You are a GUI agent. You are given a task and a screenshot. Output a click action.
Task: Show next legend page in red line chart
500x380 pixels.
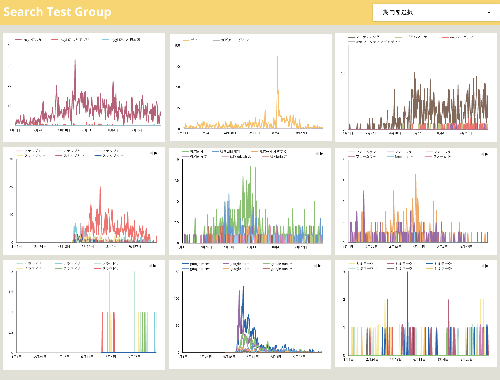click(155, 153)
